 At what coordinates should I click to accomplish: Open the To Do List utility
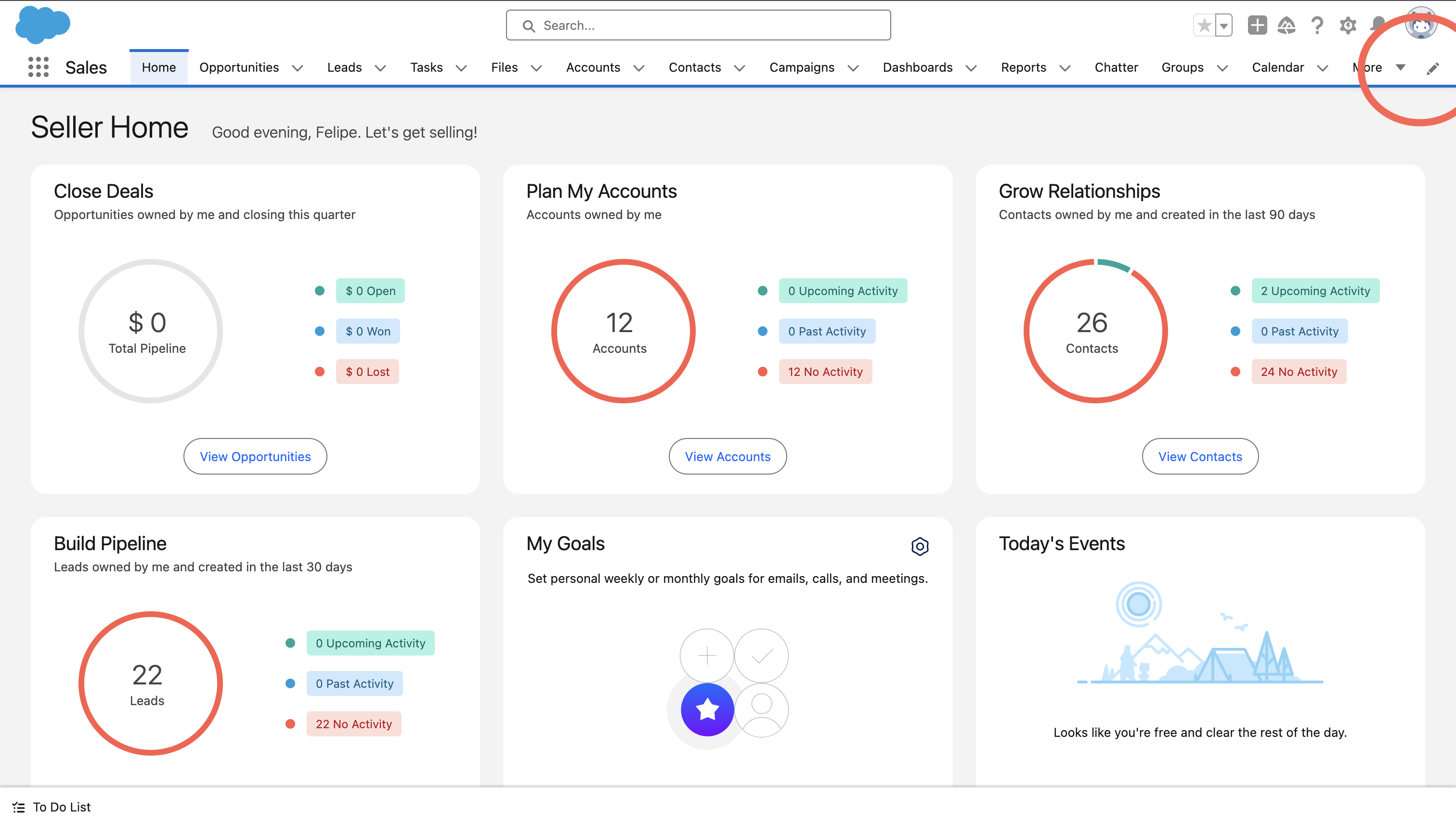point(52,807)
